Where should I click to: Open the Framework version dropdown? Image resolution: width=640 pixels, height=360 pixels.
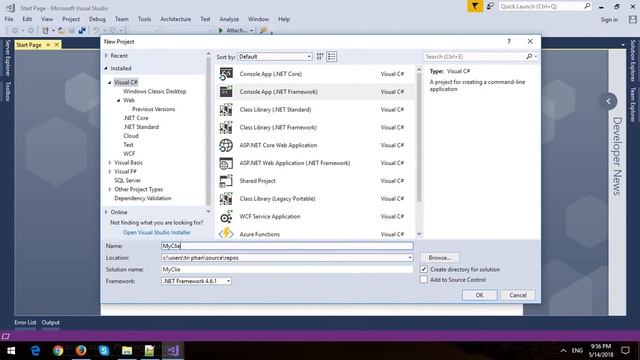[x=196, y=281]
